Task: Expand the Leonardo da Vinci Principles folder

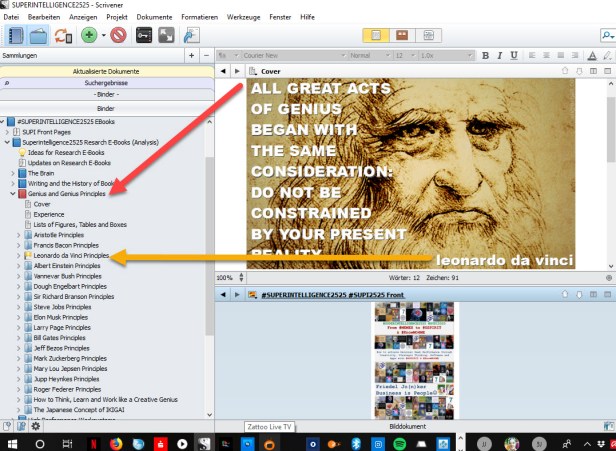Action: point(19,256)
